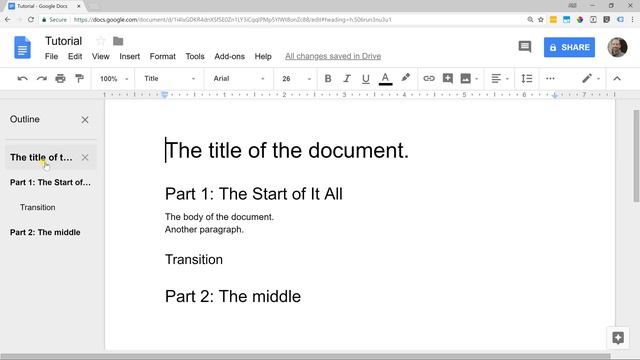This screenshot has width=640, height=360.
Task: Insert a link using the link icon
Action: (x=429, y=78)
